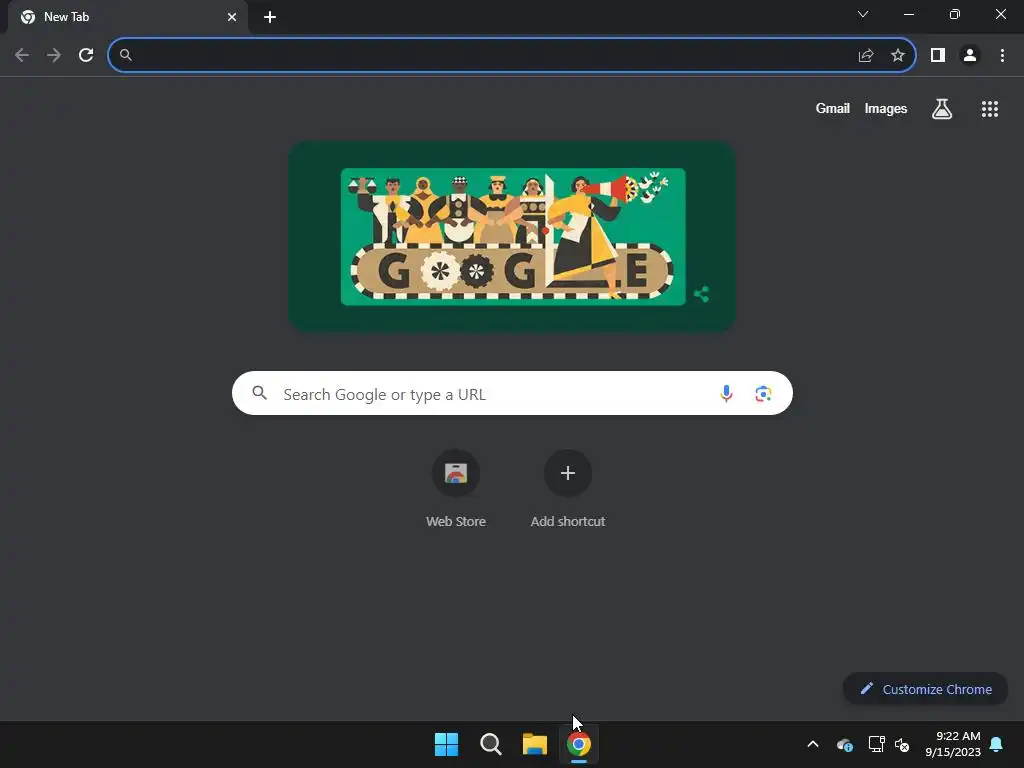This screenshot has width=1024, height=768.
Task: Open the OneDrive cloud tray icon
Action: [844, 744]
